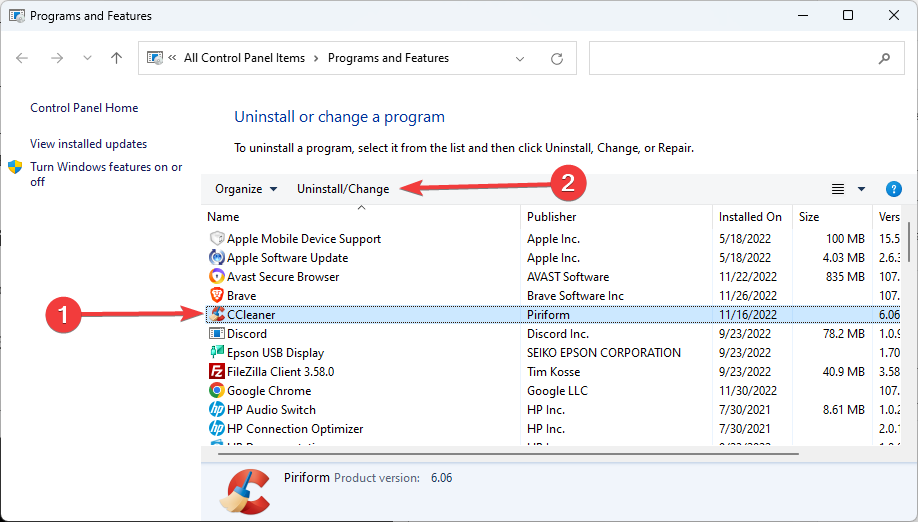918x522 pixels.
Task: Refresh the Programs and Features list
Action: [557, 58]
